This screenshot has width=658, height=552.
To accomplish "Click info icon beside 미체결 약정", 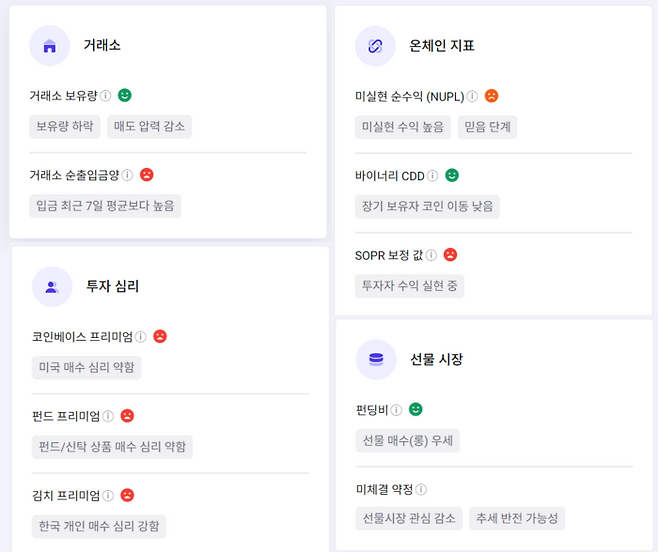I will [x=421, y=490].
